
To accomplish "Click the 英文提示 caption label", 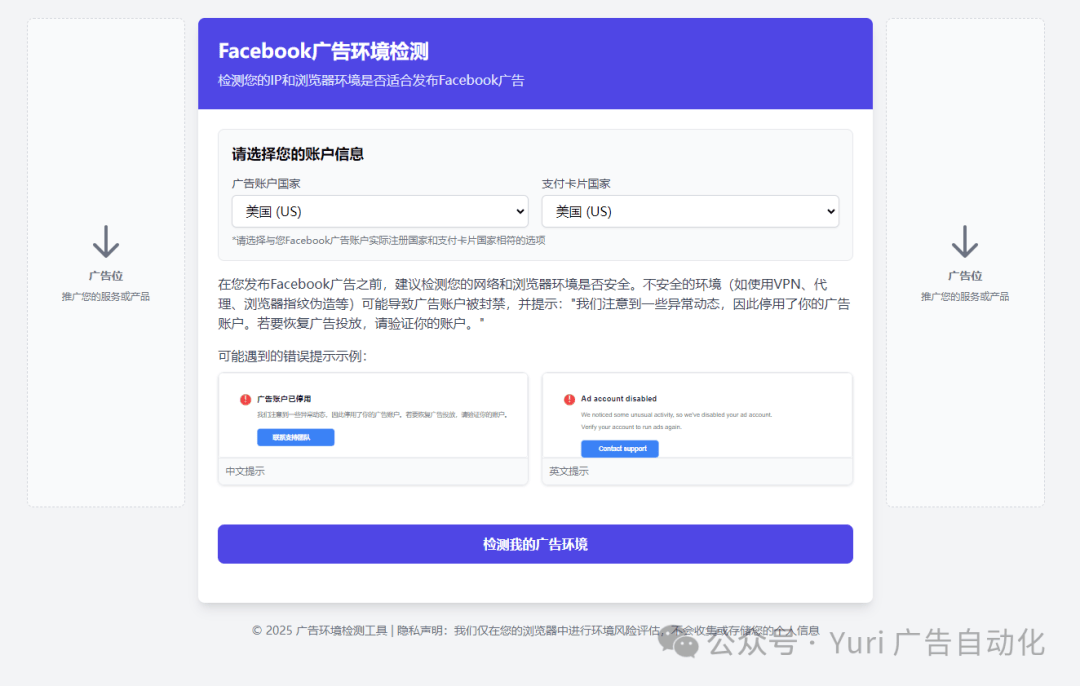I will pos(569,471).
